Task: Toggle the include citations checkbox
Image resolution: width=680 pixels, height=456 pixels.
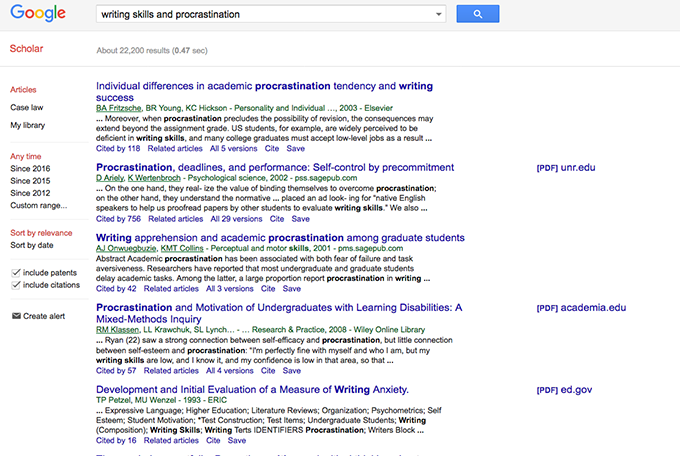Action: [16, 285]
